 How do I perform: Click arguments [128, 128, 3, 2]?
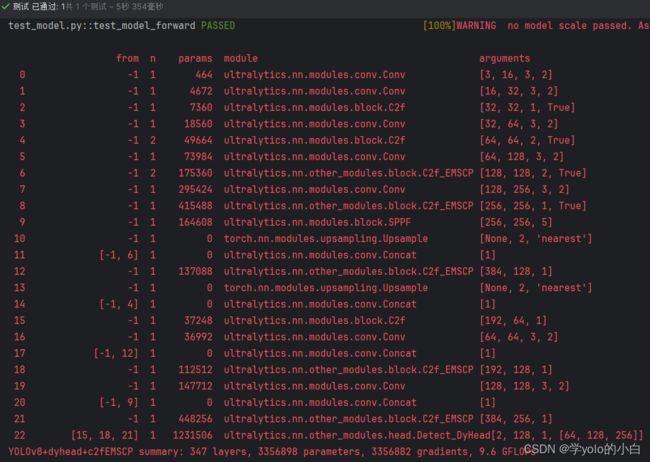click(x=524, y=386)
